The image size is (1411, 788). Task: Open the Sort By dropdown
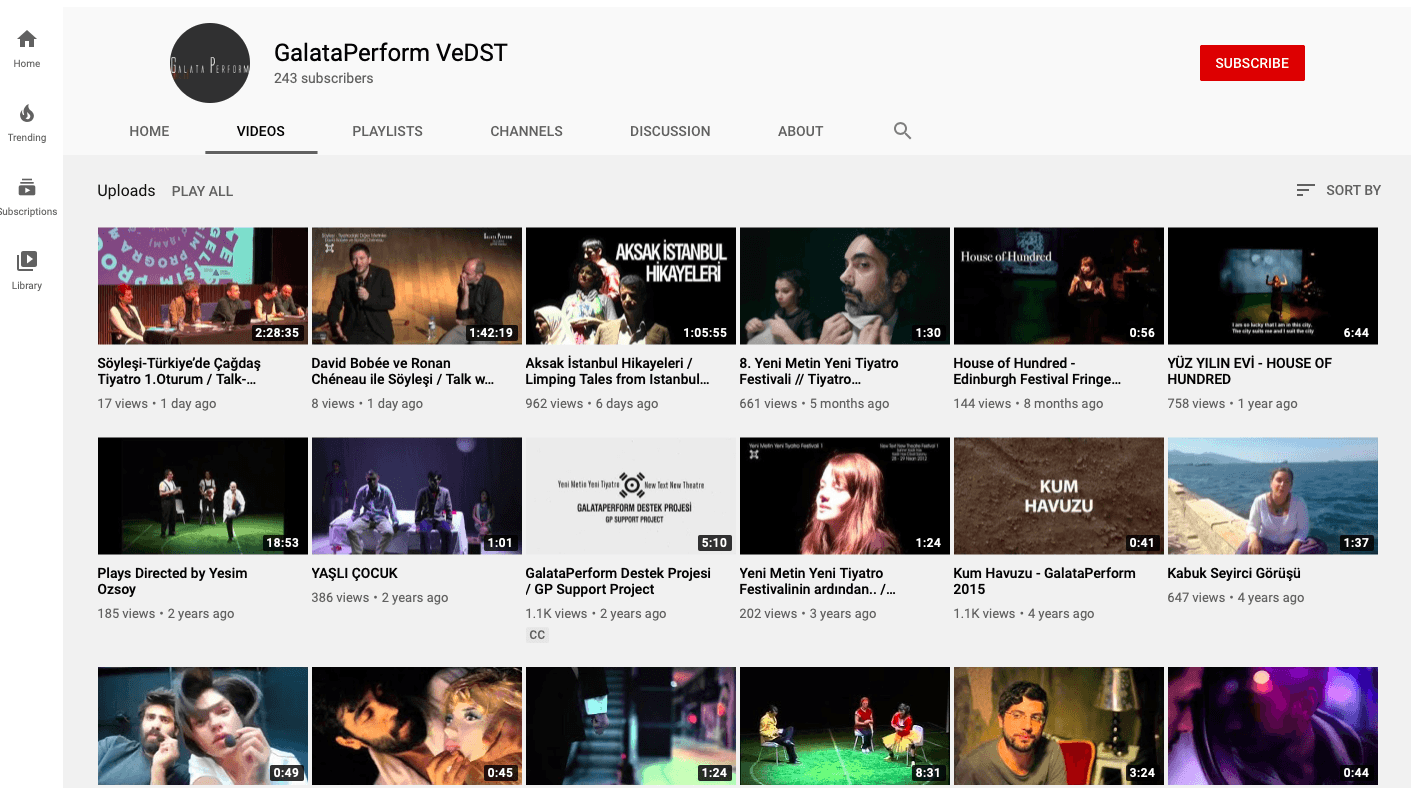pos(1338,190)
